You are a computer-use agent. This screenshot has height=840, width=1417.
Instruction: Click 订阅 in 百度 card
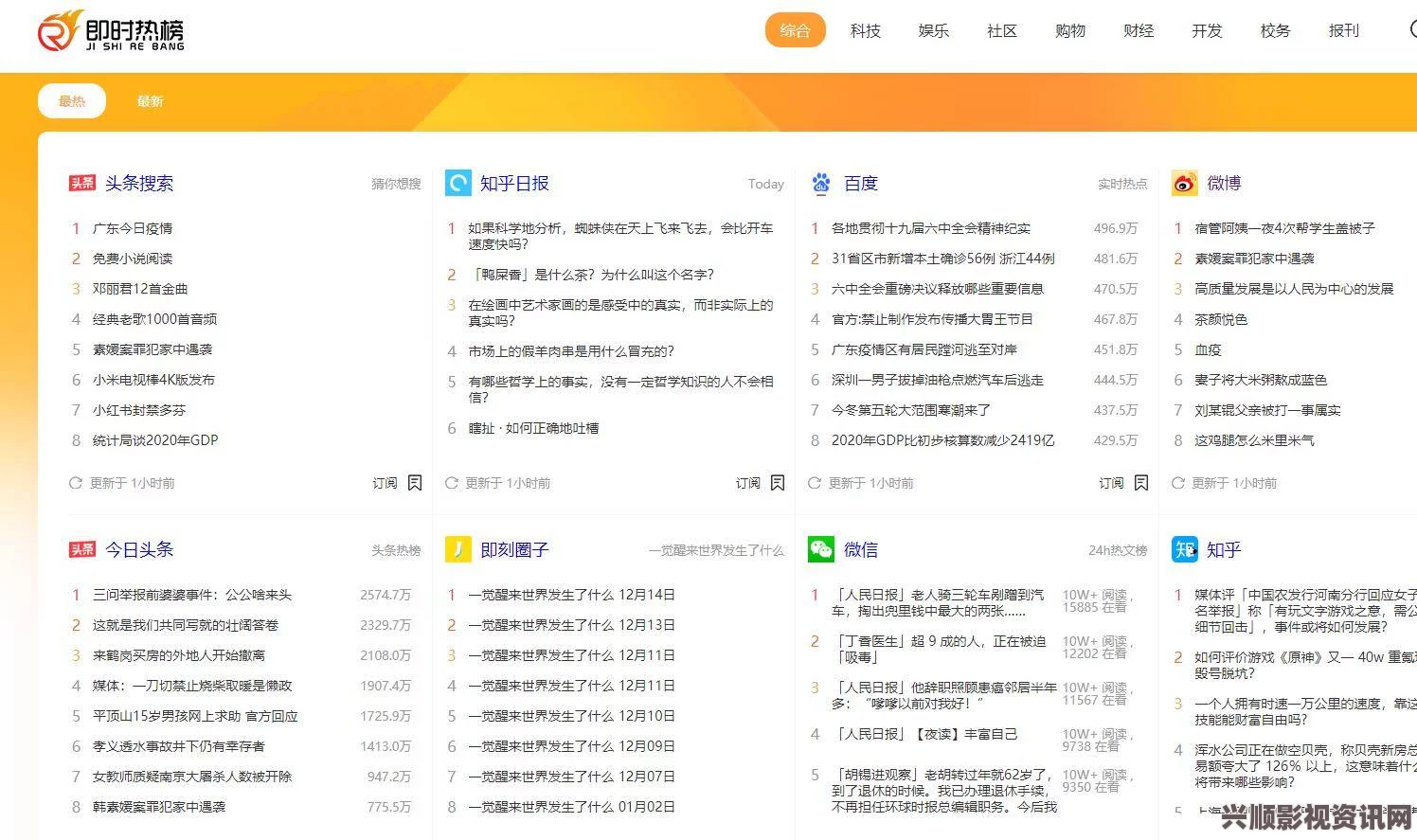(1111, 483)
